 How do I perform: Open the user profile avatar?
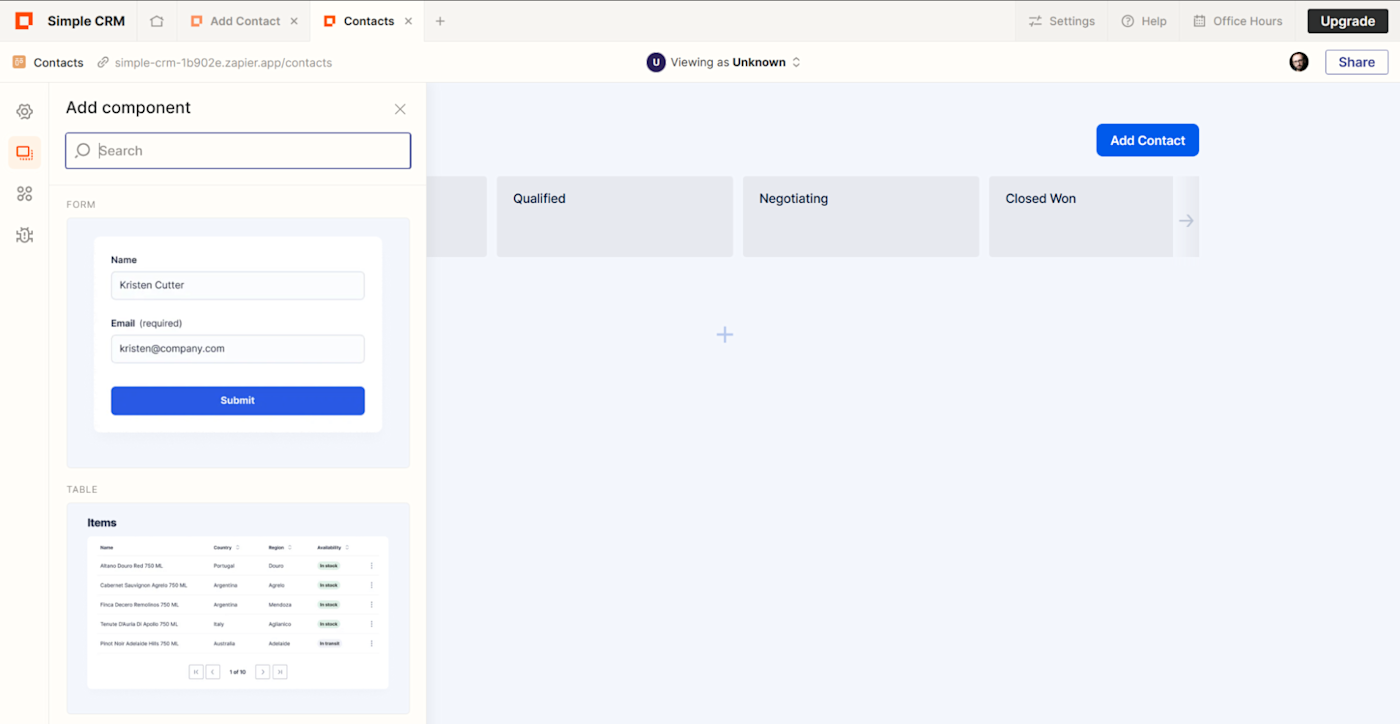coord(1299,62)
